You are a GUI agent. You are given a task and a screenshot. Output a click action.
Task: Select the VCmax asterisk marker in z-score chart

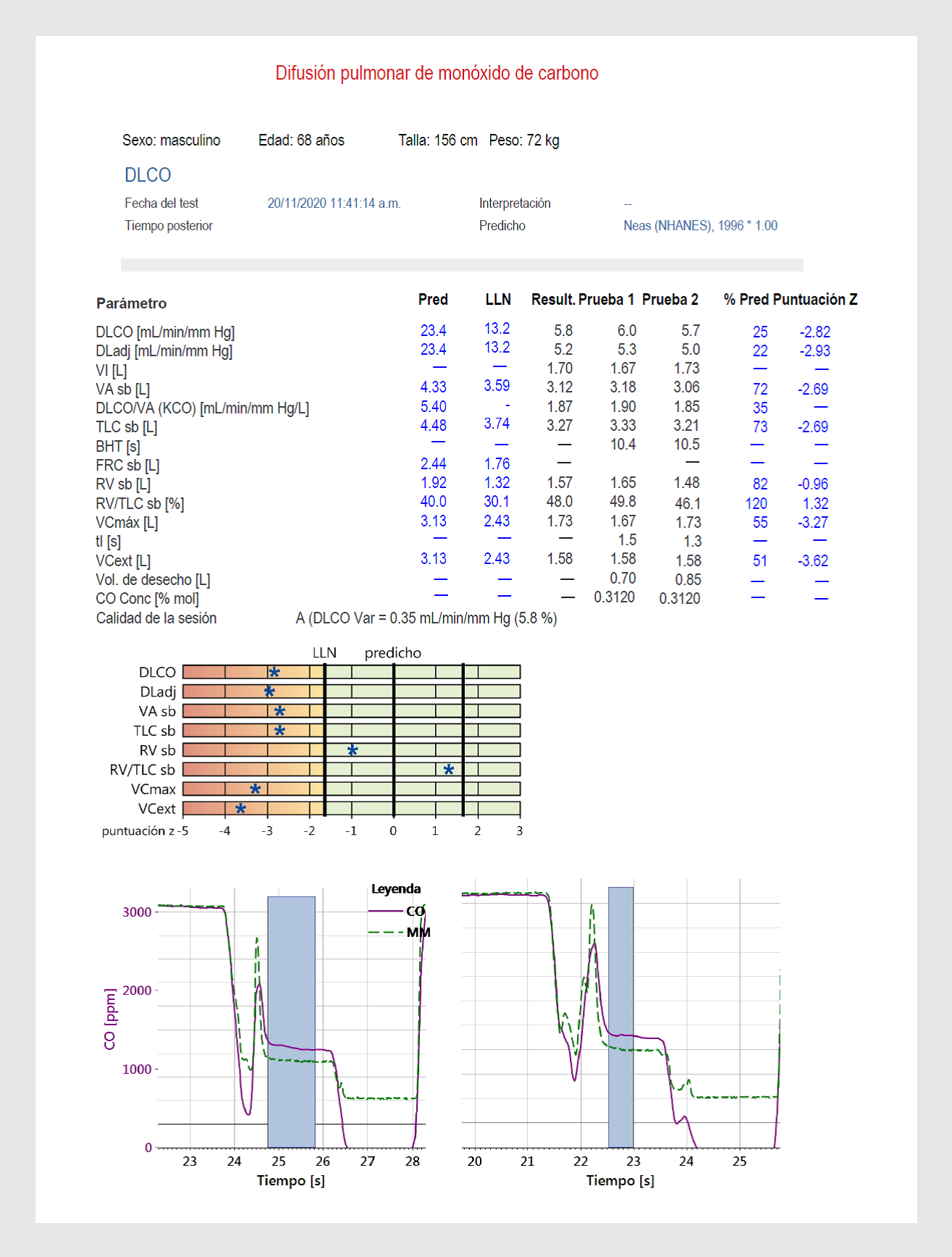point(256,789)
